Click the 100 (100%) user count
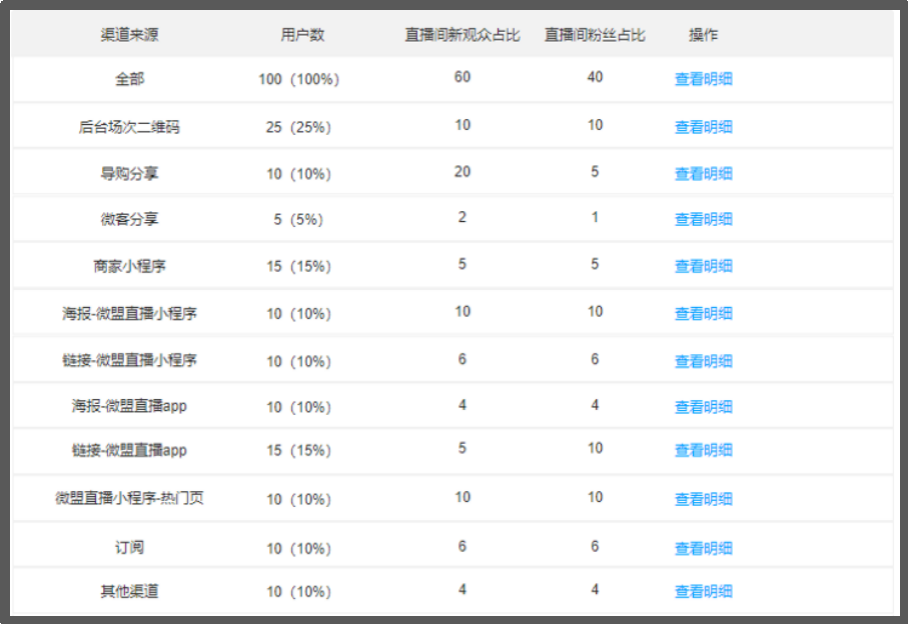 pos(299,79)
